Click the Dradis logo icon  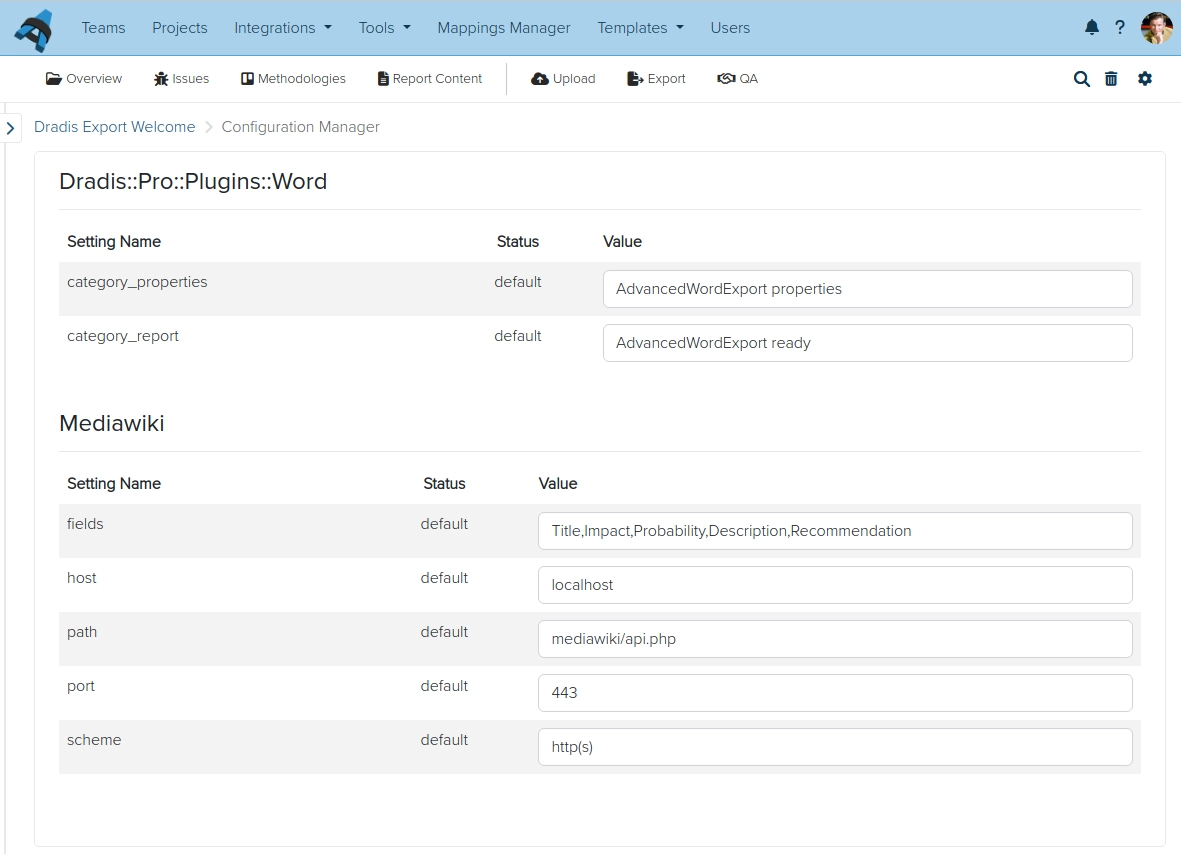[34, 30]
